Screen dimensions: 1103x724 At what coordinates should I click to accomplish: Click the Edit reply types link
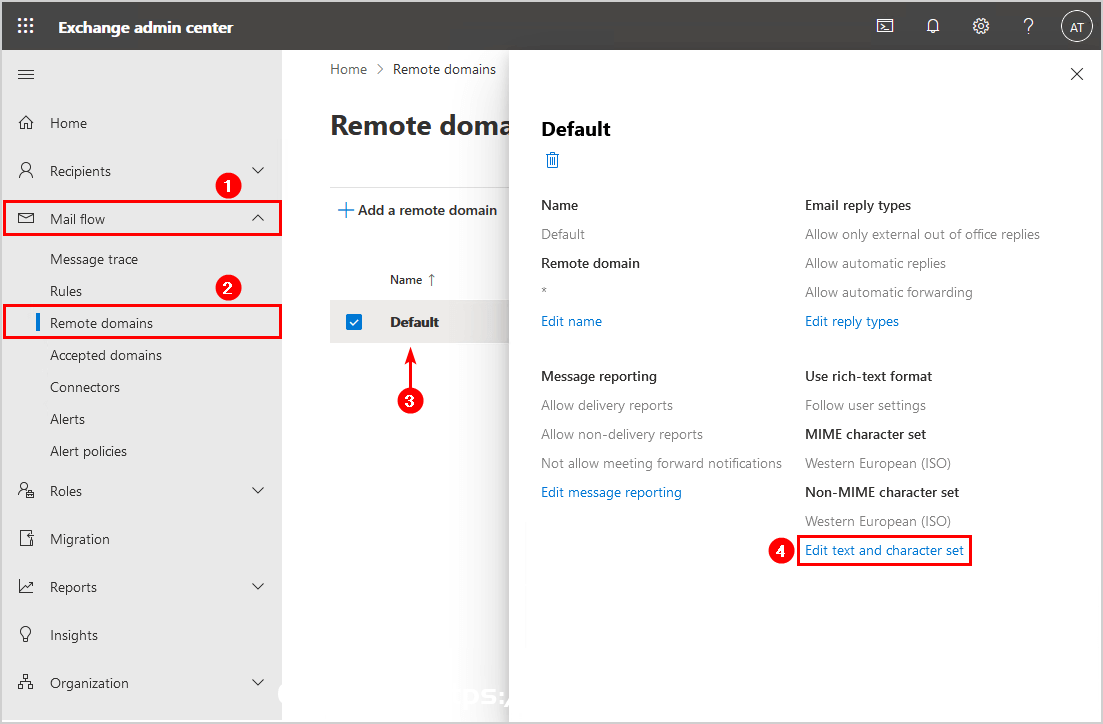click(x=852, y=322)
